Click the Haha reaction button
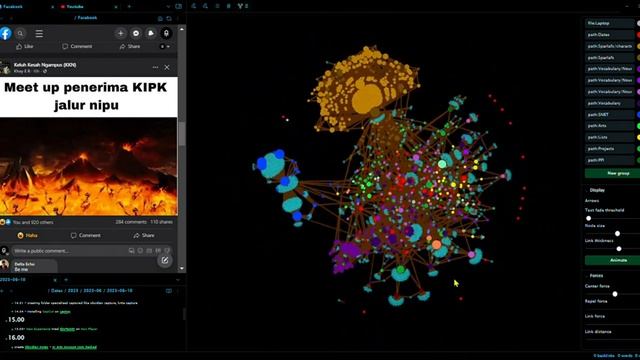 click(x=27, y=236)
